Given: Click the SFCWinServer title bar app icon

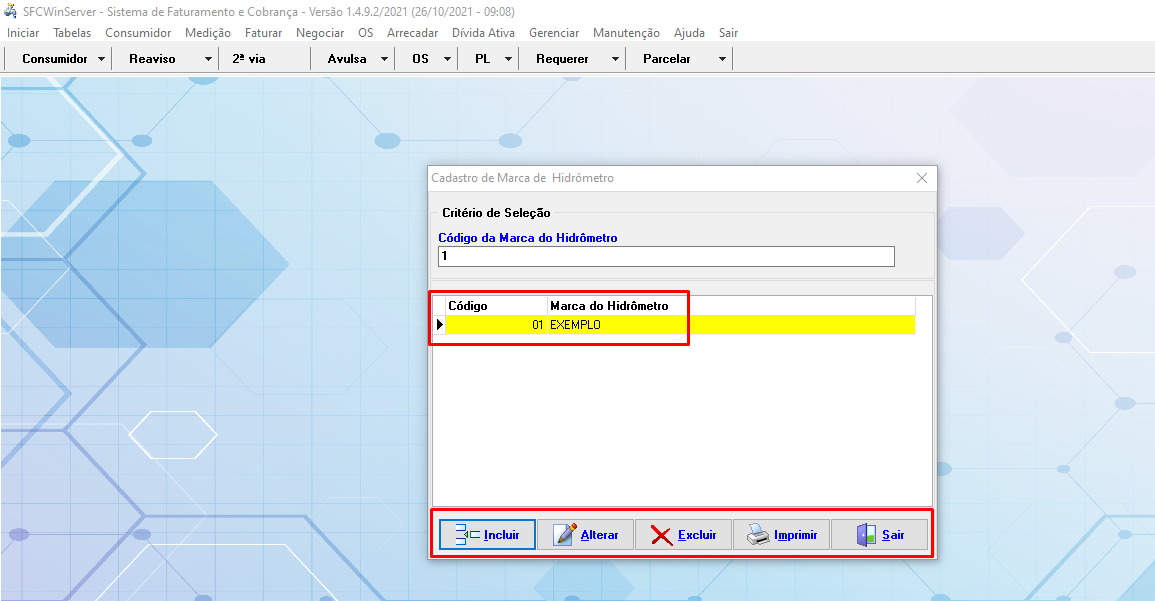Looking at the screenshot, I should pos(11,11).
